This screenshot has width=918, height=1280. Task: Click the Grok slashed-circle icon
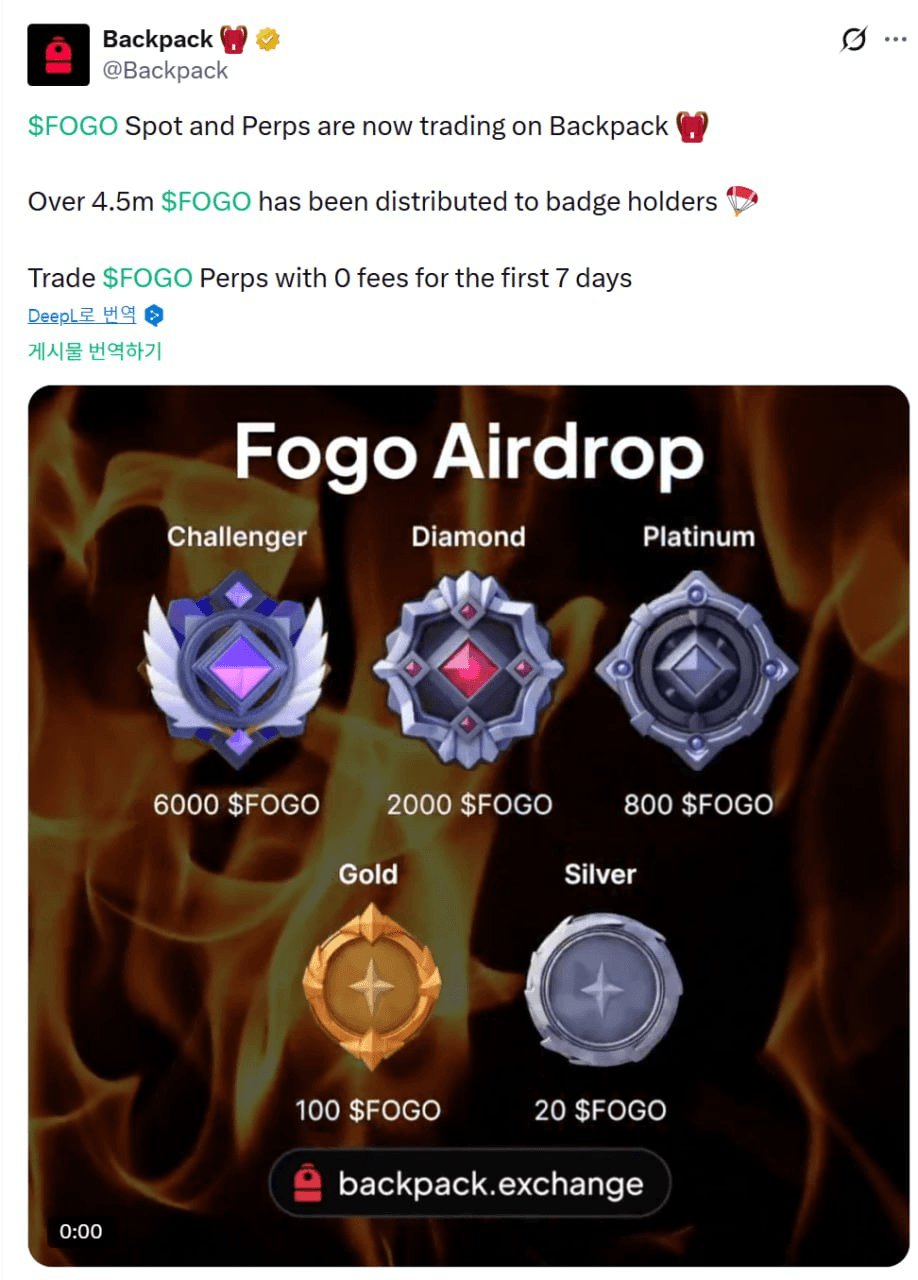coord(853,40)
